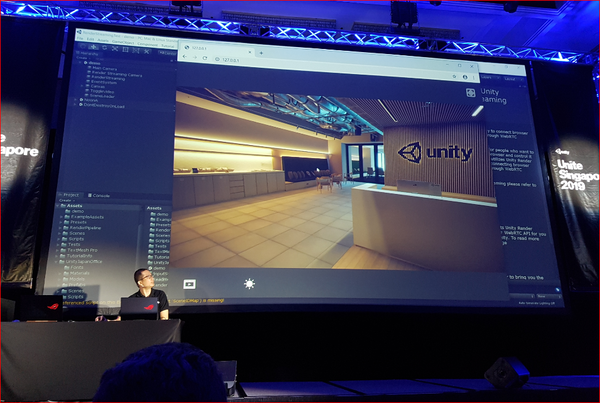Open Layout dropdown in Unity toolbar
Image resolution: width=600 pixels, height=403 pixels.
click(x=514, y=79)
